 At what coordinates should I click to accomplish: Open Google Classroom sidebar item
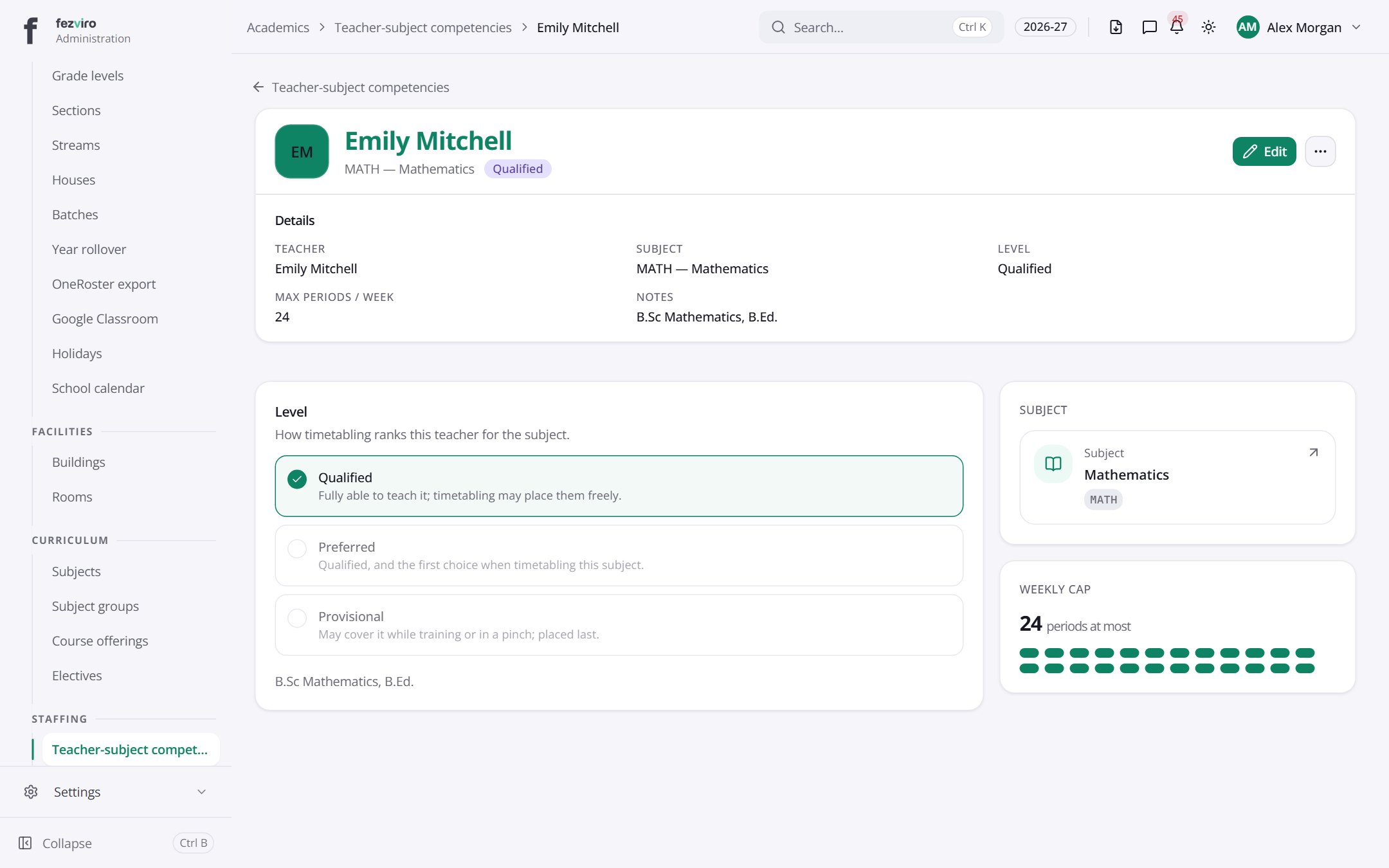point(105,319)
